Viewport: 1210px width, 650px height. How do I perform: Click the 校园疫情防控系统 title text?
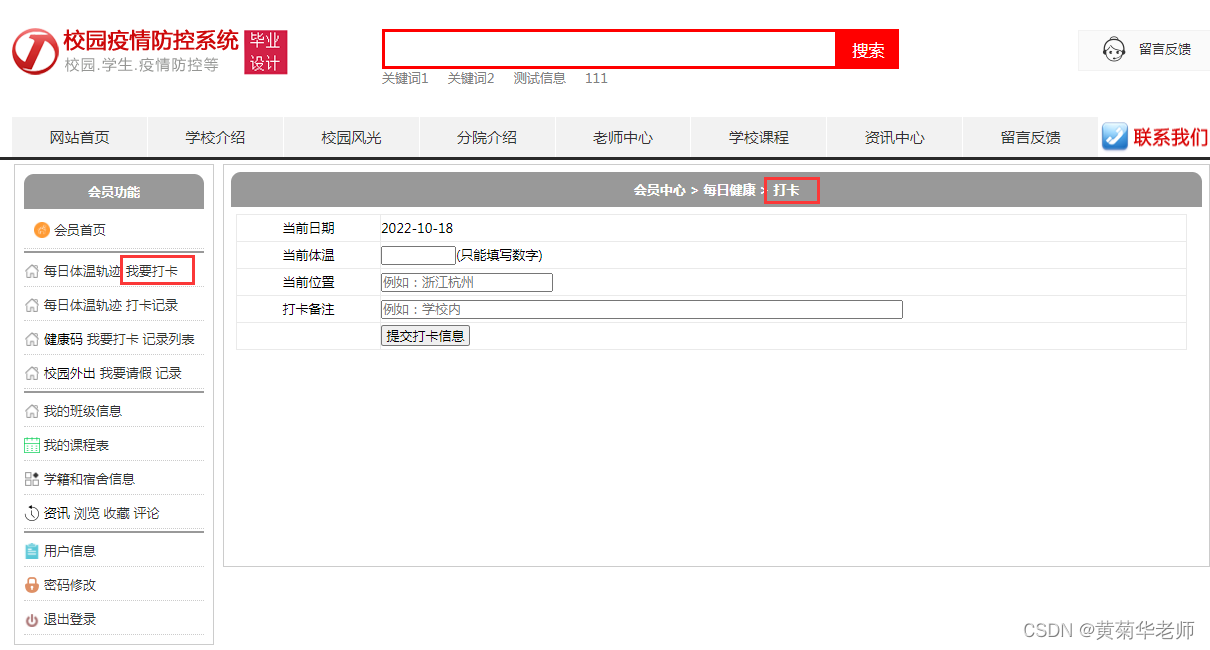coord(151,41)
